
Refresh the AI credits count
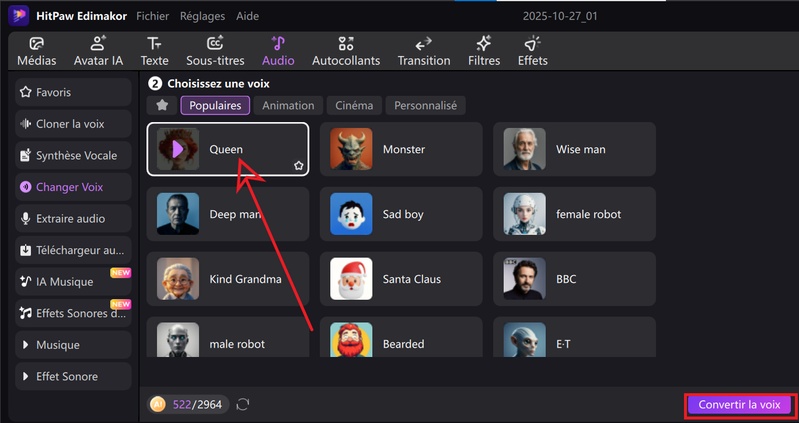243,405
